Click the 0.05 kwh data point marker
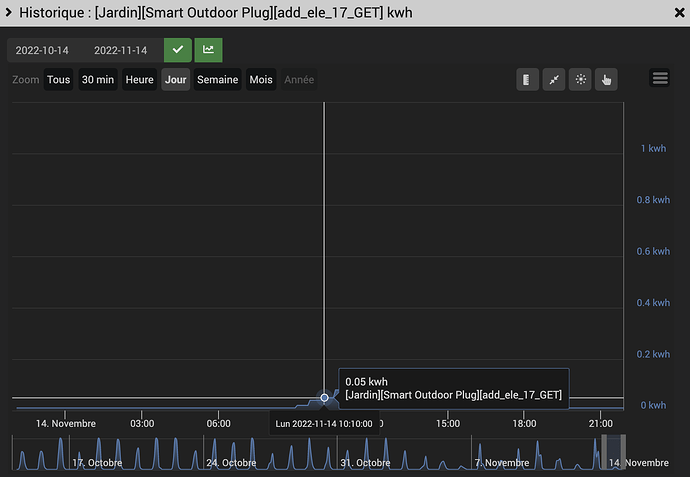The image size is (690, 477). coord(324,398)
